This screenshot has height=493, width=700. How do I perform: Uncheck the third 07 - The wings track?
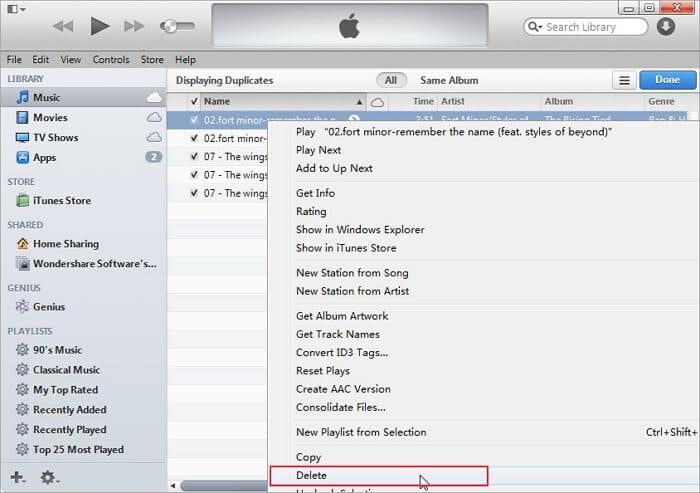coord(194,193)
